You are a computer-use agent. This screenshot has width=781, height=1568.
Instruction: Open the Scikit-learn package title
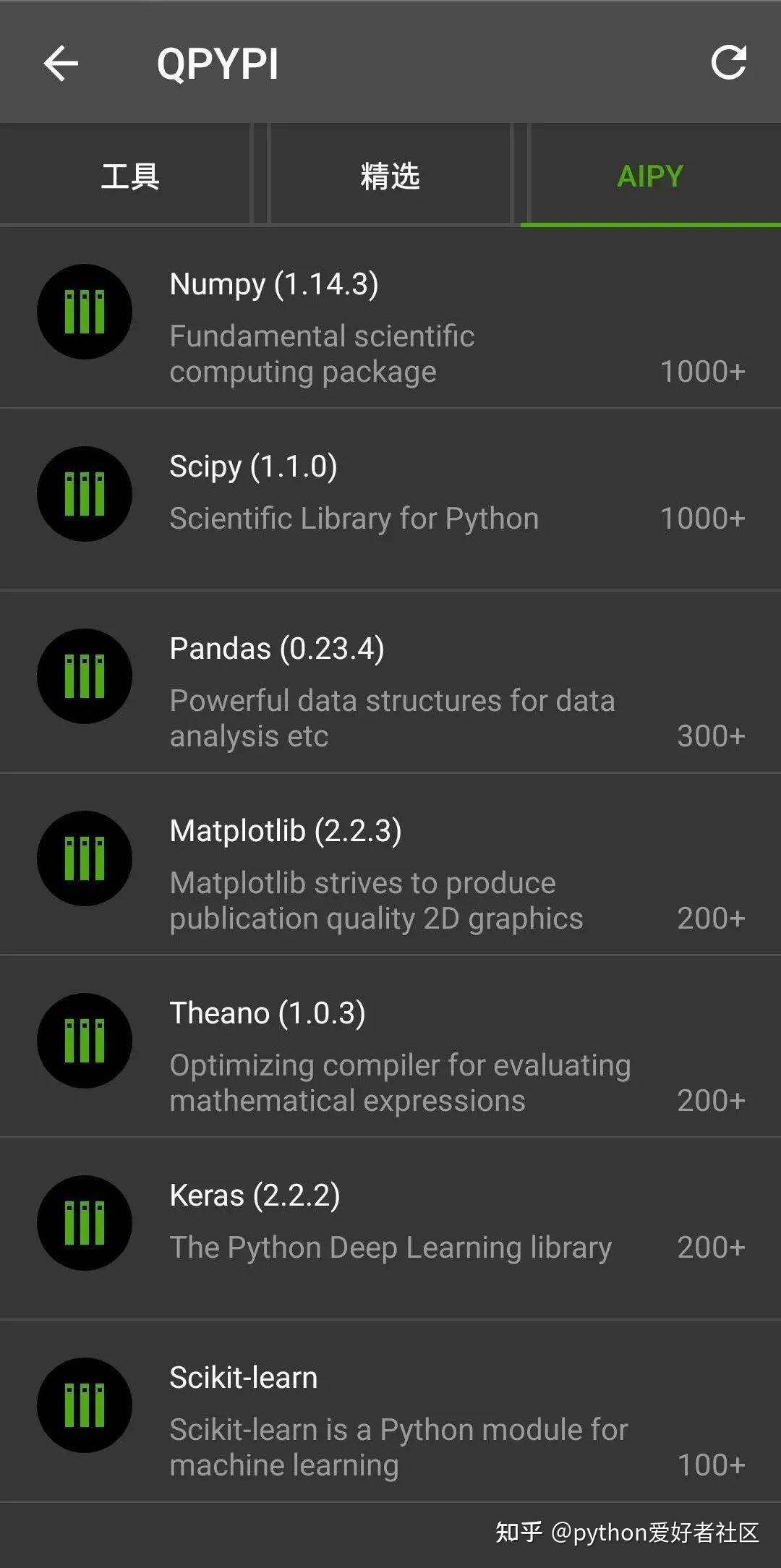point(244,1378)
